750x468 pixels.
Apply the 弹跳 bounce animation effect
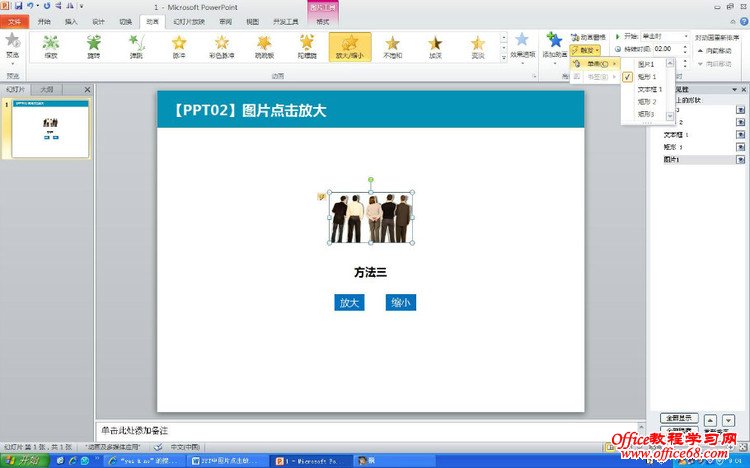tap(136, 47)
